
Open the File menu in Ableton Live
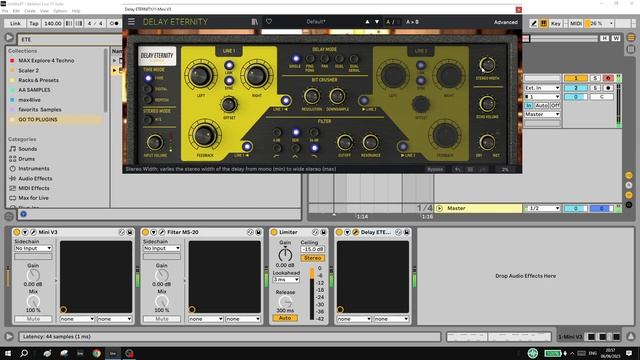[x=5, y=11]
